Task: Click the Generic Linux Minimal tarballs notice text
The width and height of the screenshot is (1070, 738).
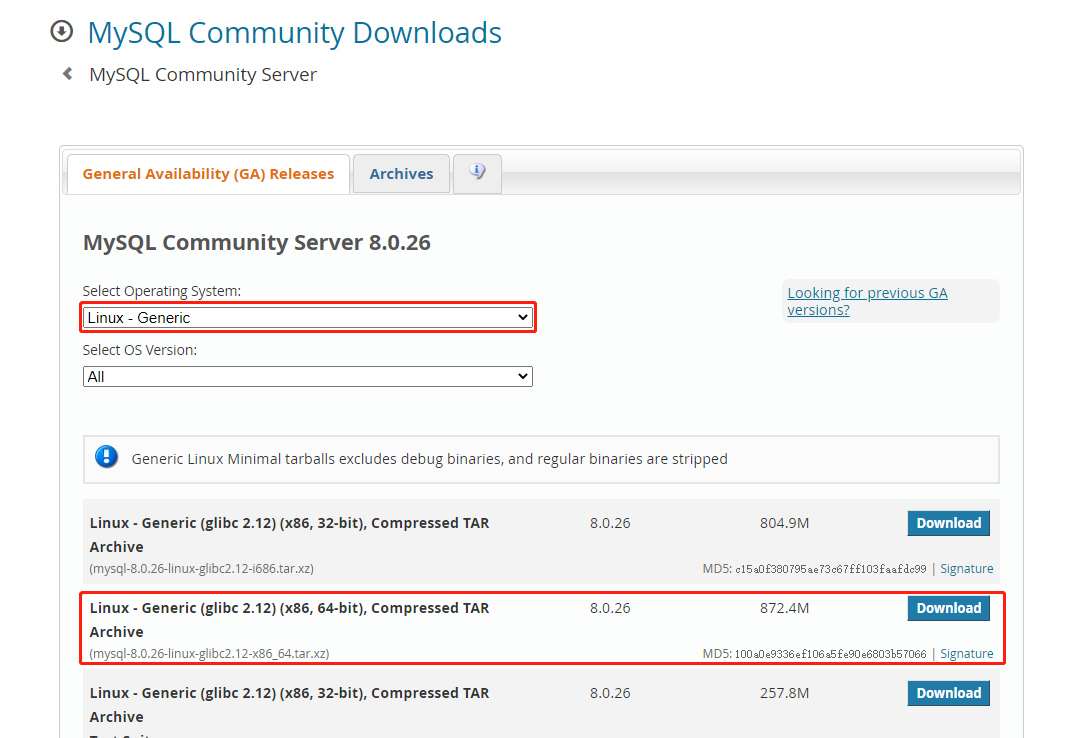Action: [x=429, y=459]
